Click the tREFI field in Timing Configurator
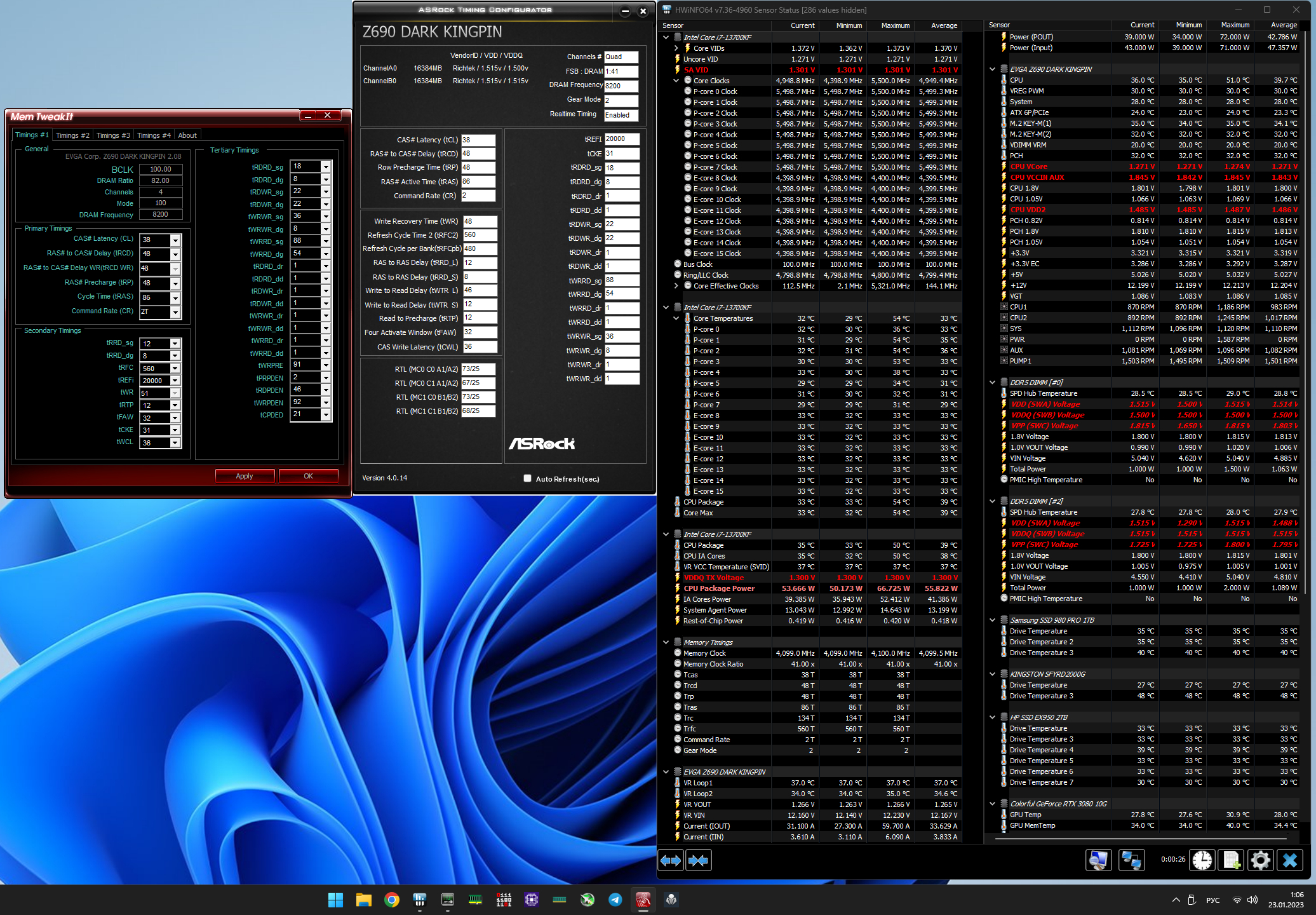Viewport: 1316px width, 915px height. coord(621,139)
